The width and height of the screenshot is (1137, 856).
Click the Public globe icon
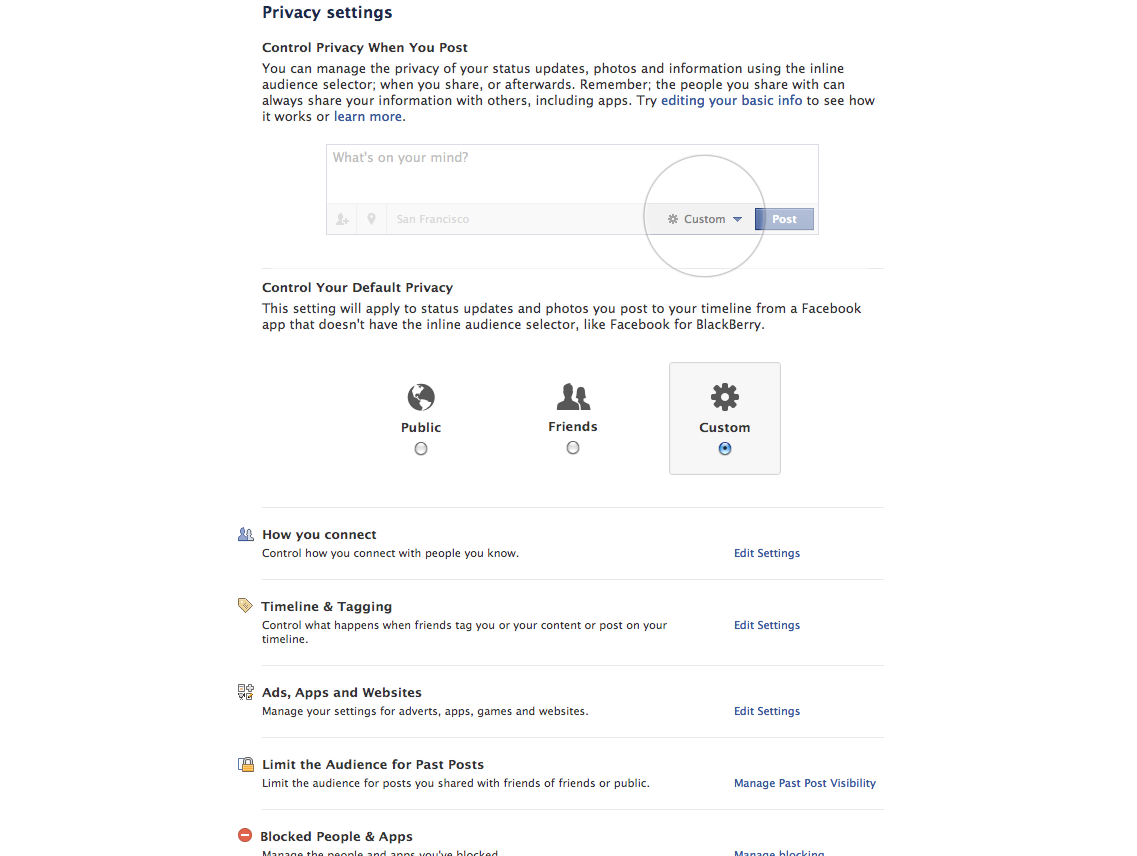421,398
